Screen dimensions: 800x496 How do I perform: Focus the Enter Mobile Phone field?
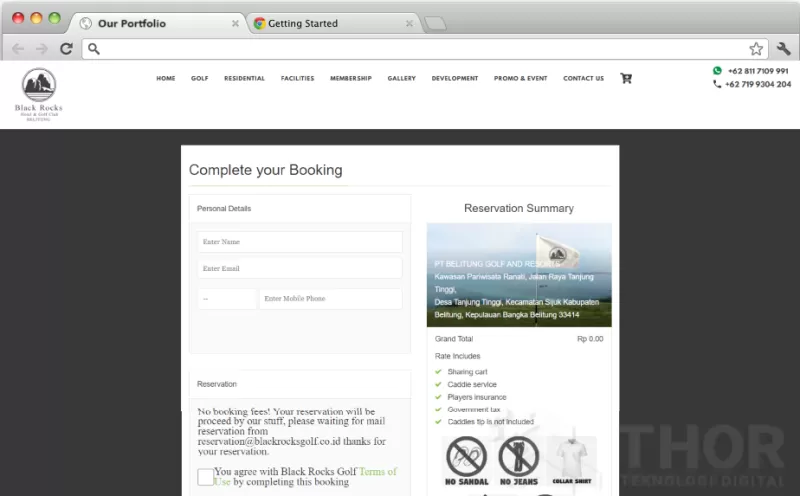330,299
